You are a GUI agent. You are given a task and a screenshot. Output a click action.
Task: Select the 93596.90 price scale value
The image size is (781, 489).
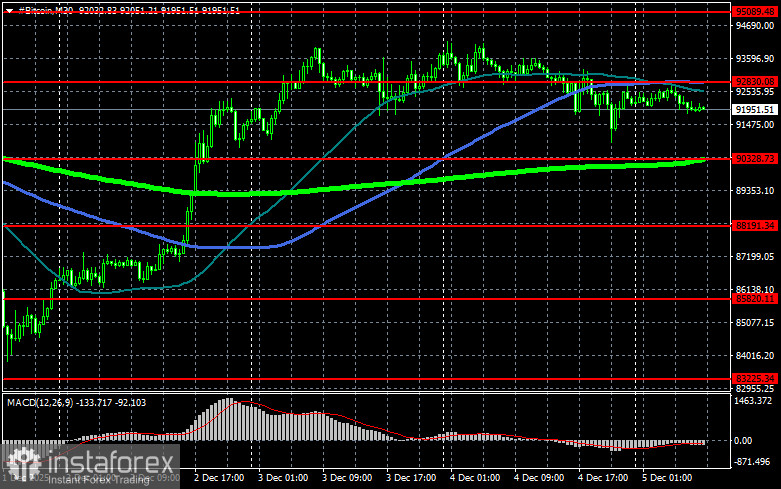click(755, 59)
